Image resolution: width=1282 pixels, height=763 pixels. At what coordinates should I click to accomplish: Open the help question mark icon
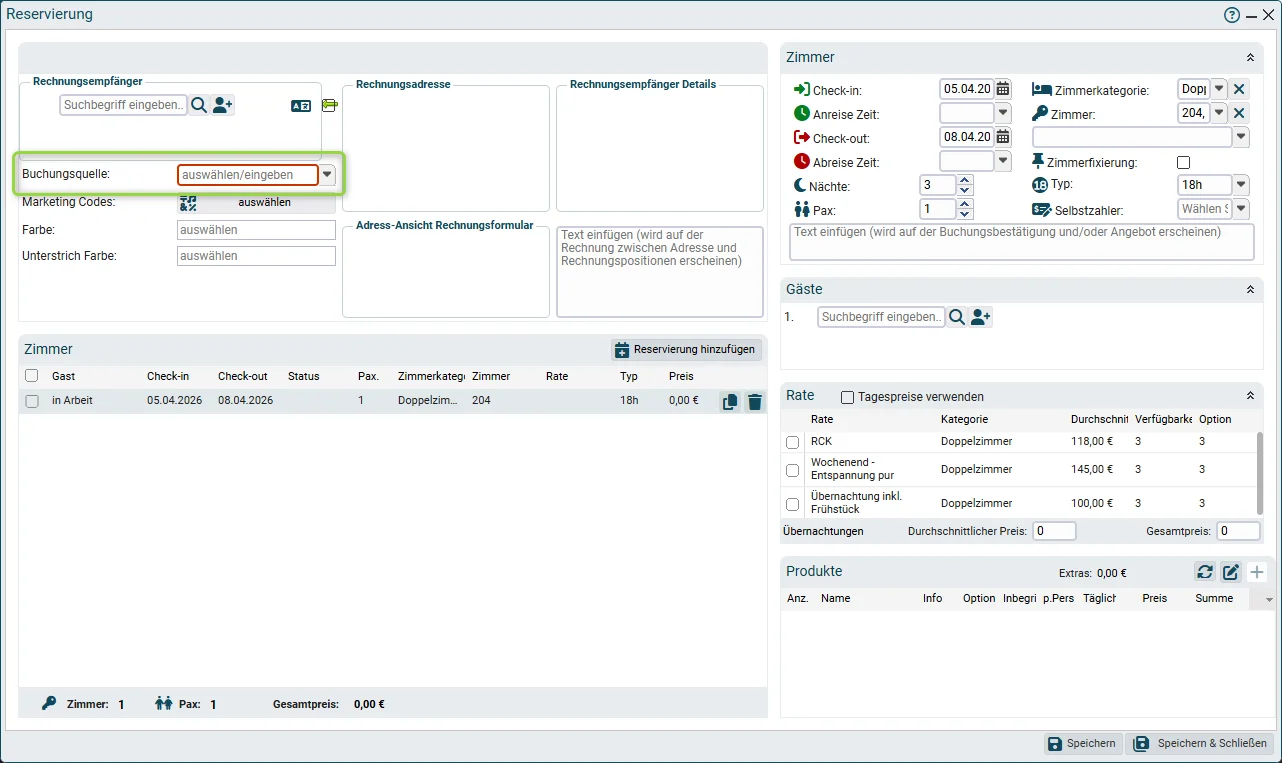point(1232,15)
